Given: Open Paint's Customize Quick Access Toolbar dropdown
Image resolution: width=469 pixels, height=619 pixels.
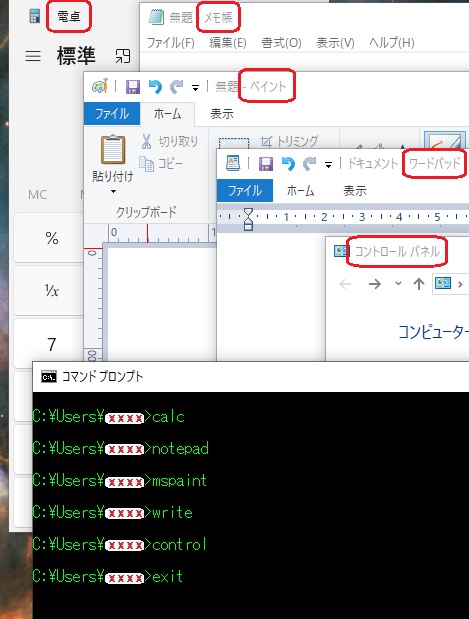Looking at the screenshot, I should [x=195, y=88].
